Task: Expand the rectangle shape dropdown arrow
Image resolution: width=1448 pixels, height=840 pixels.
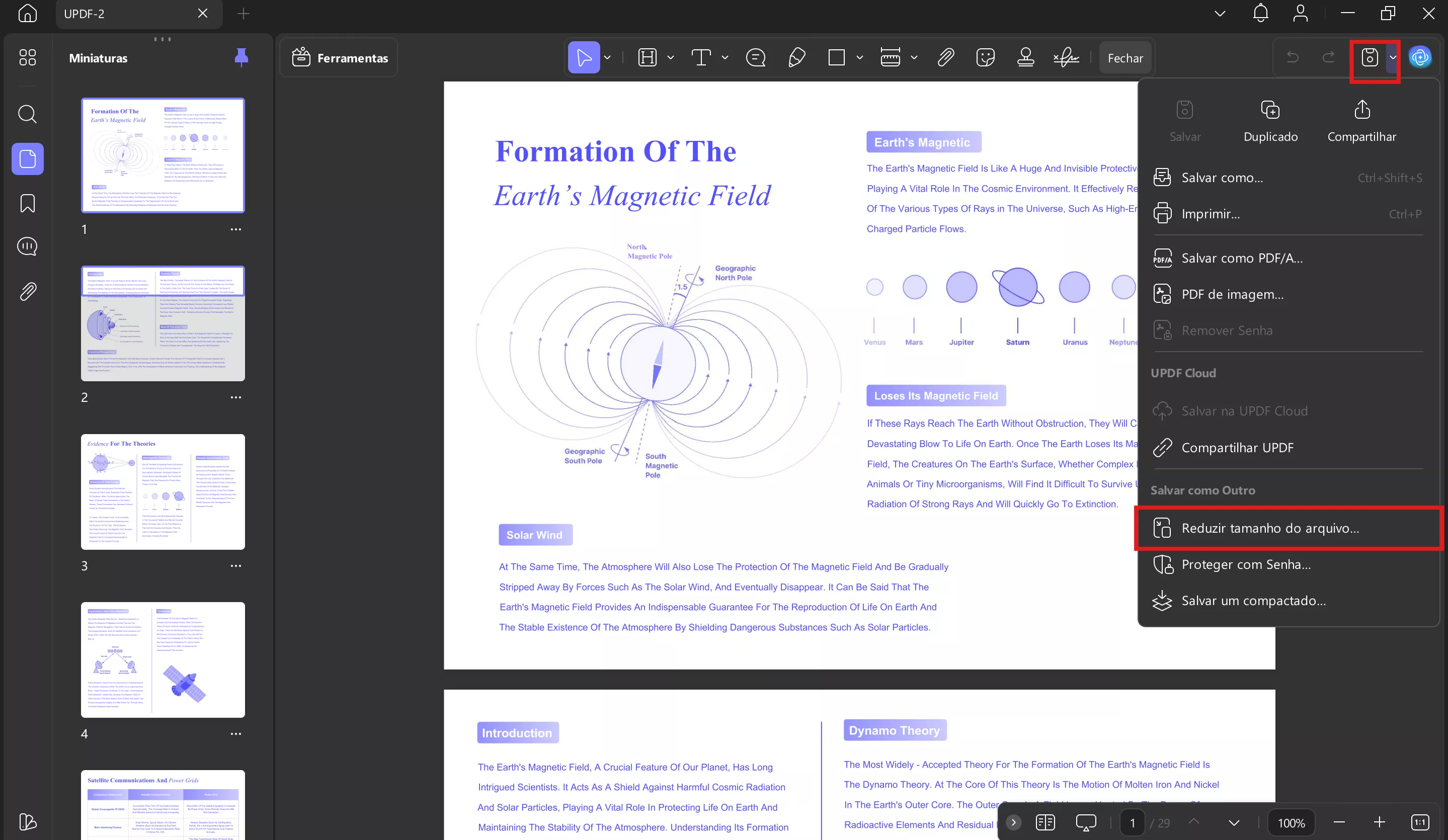Action: [860, 57]
